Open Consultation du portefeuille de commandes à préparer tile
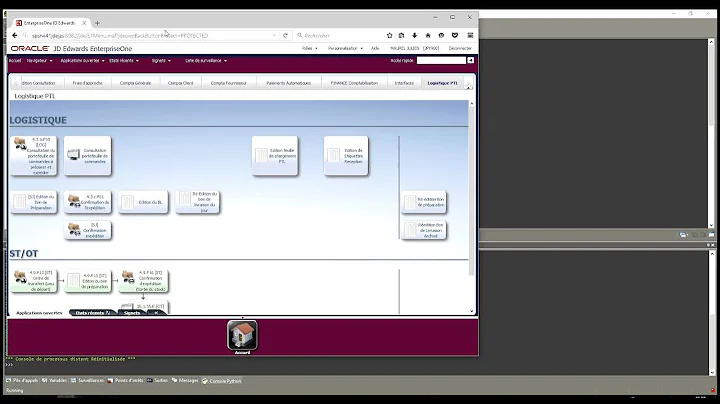This screenshot has height=404, width=720. (x=34, y=156)
